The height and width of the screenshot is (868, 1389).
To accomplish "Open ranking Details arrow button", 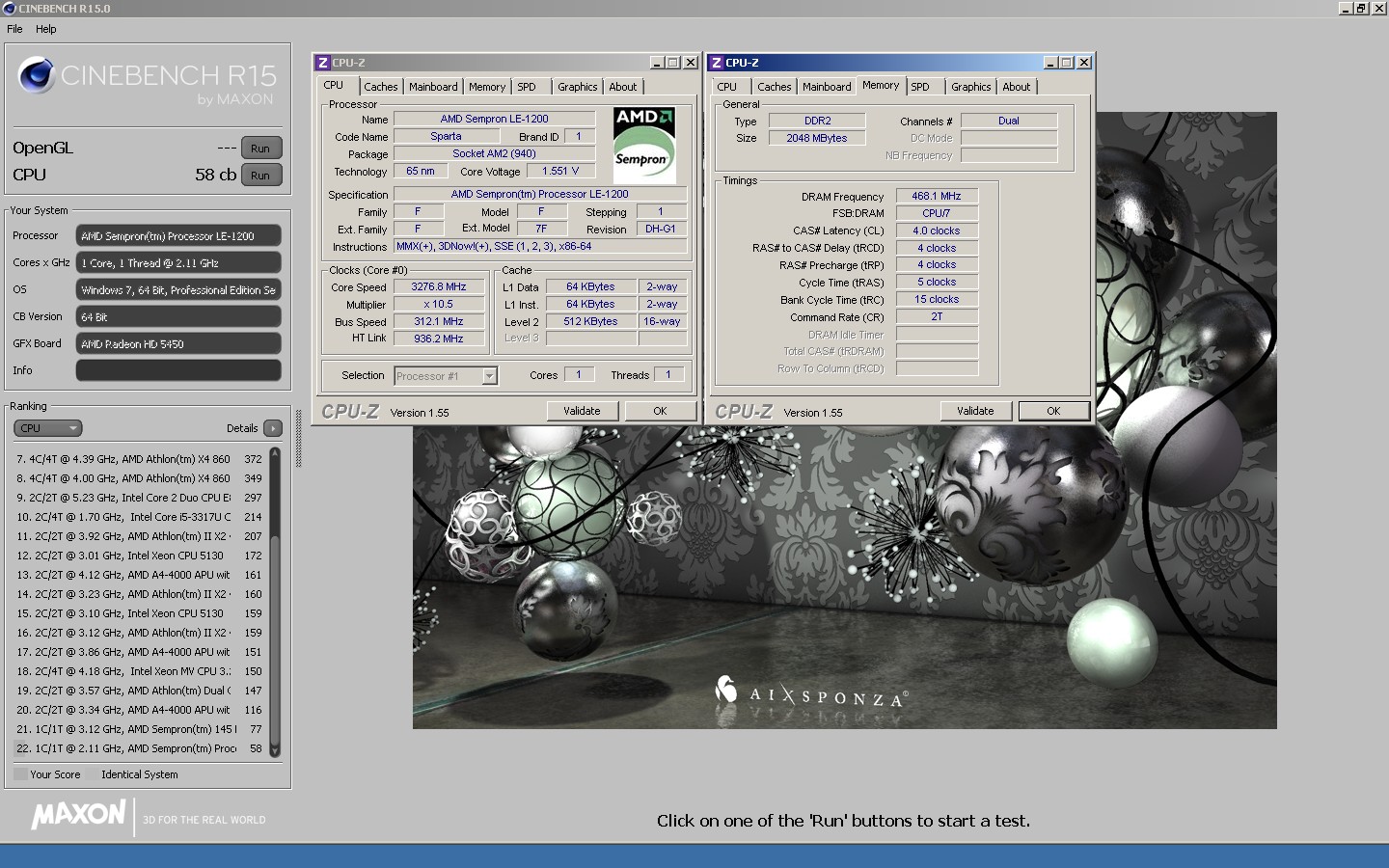I will [x=273, y=428].
